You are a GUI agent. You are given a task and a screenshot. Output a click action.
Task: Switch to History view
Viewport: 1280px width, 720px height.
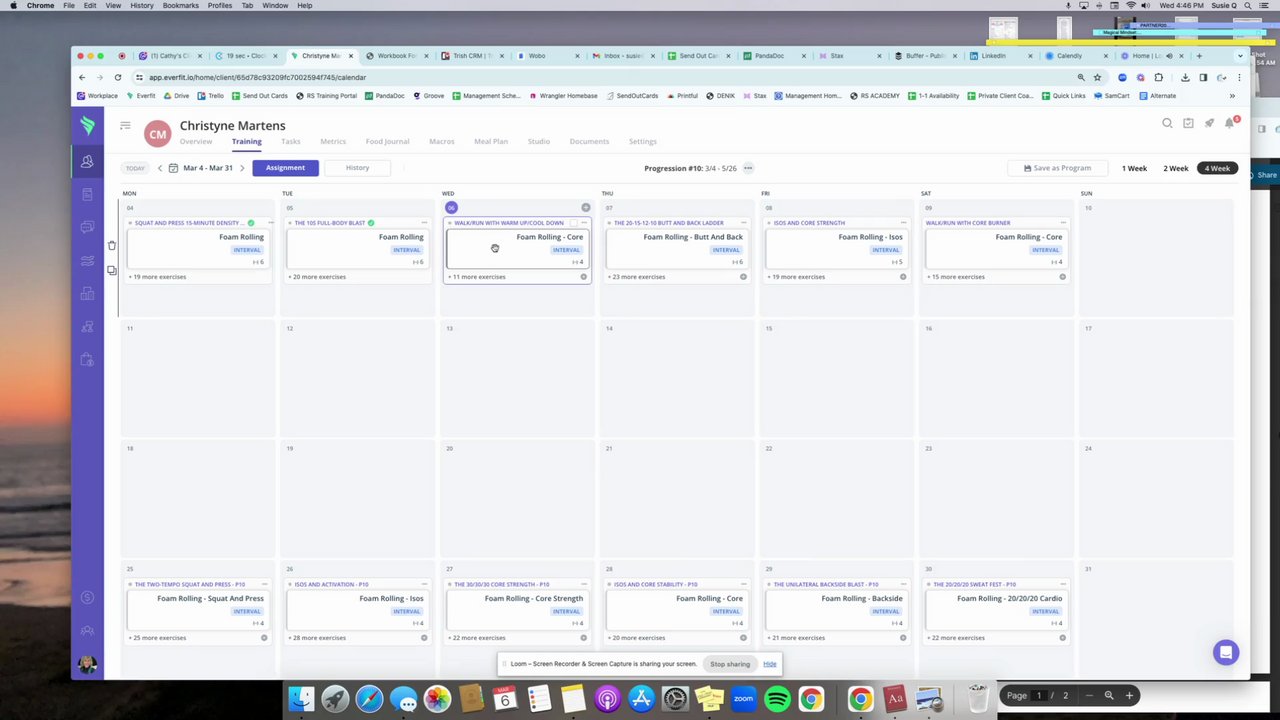[357, 168]
